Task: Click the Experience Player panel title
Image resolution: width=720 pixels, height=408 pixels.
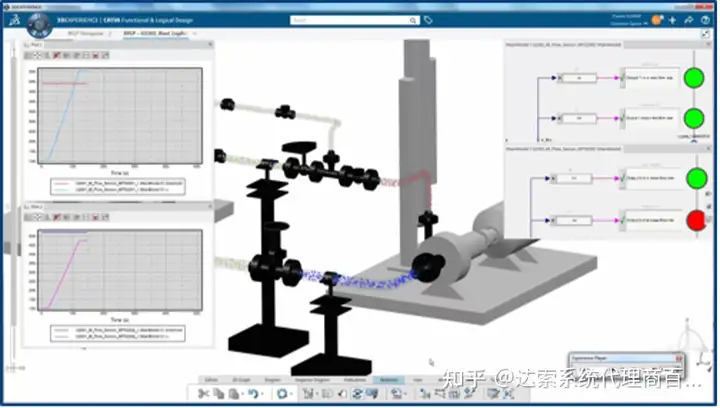Action: point(598,357)
